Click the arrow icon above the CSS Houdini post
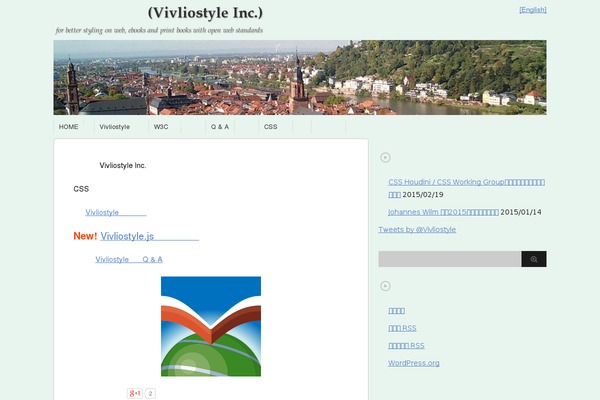 385,157
